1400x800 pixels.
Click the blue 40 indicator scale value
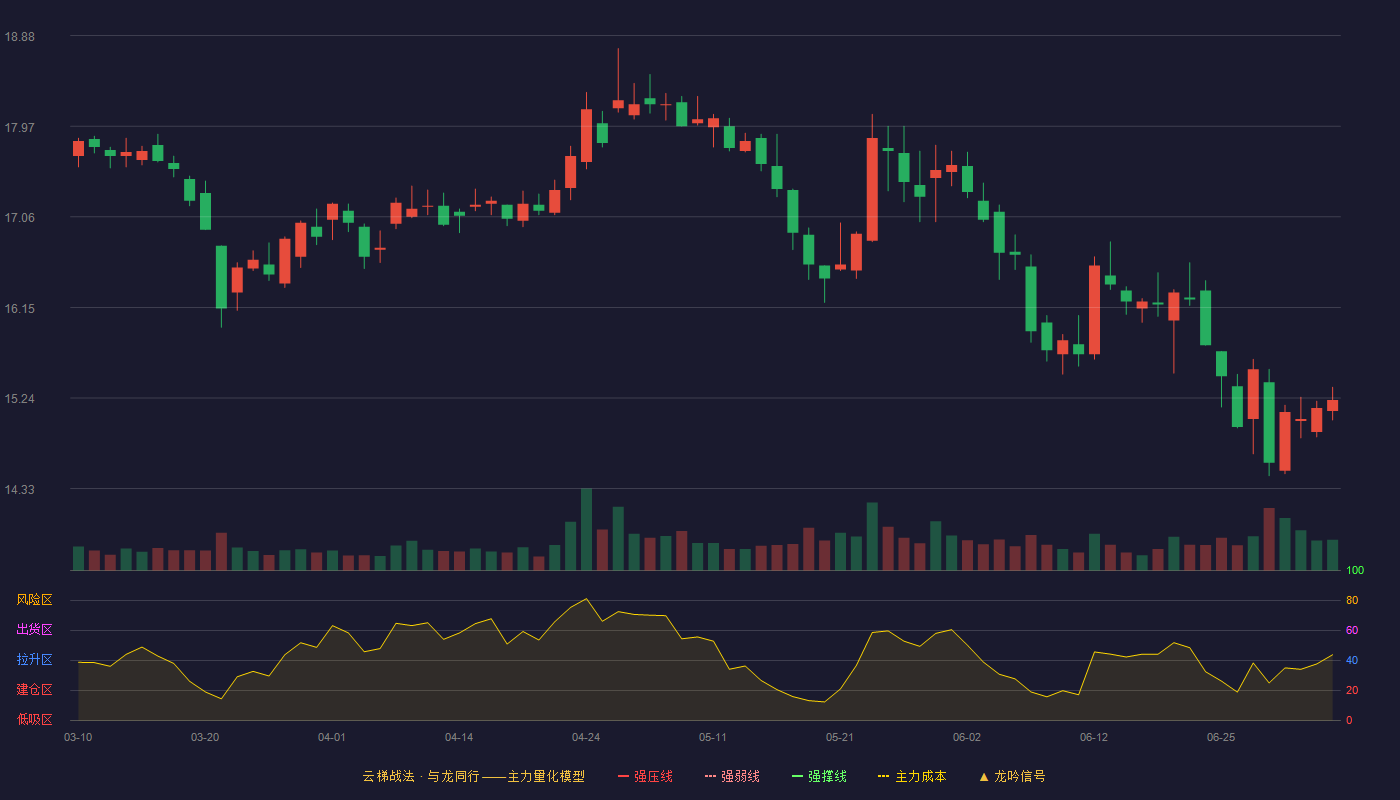coord(1352,660)
